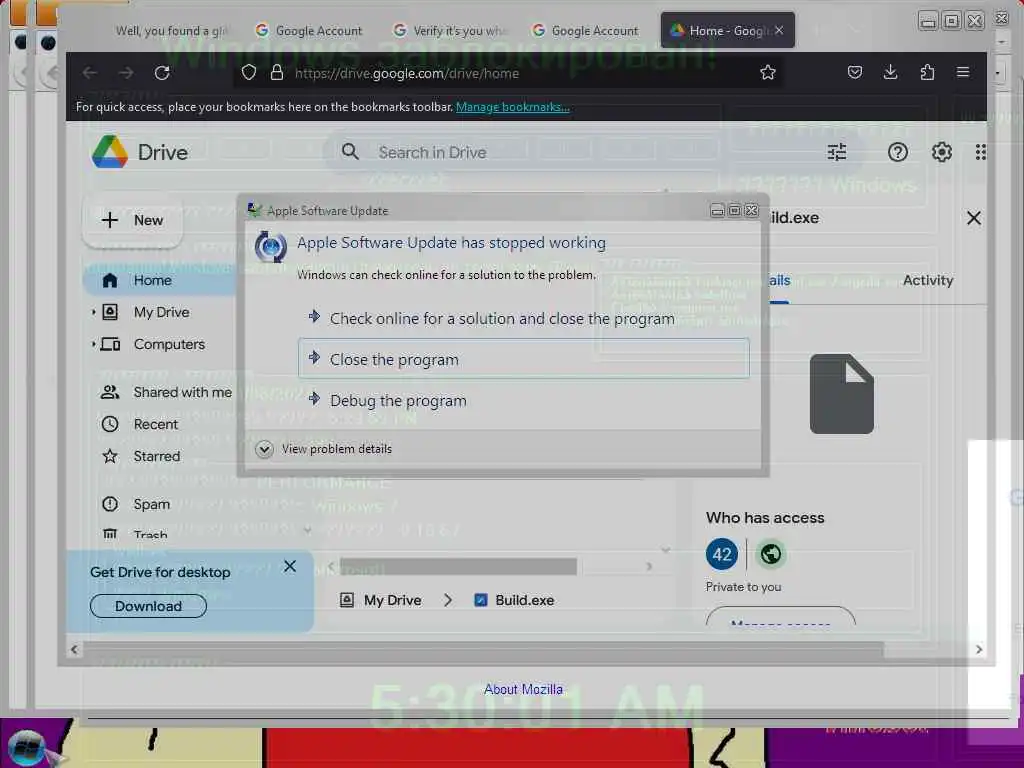Image resolution: width=1024 pixels, height=768 pixels.
Task: Choose Close the program
Action: pyautogui.click(x=523, y=359)
